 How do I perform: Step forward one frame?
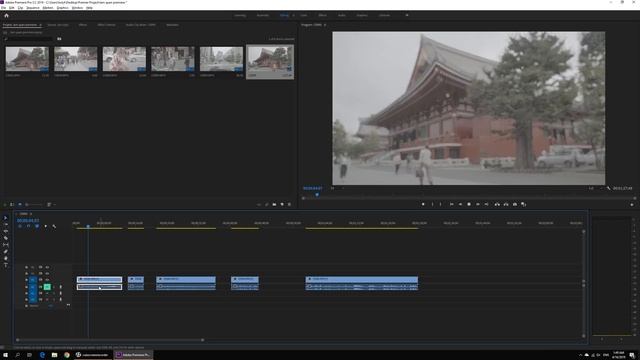coord(478,204)
